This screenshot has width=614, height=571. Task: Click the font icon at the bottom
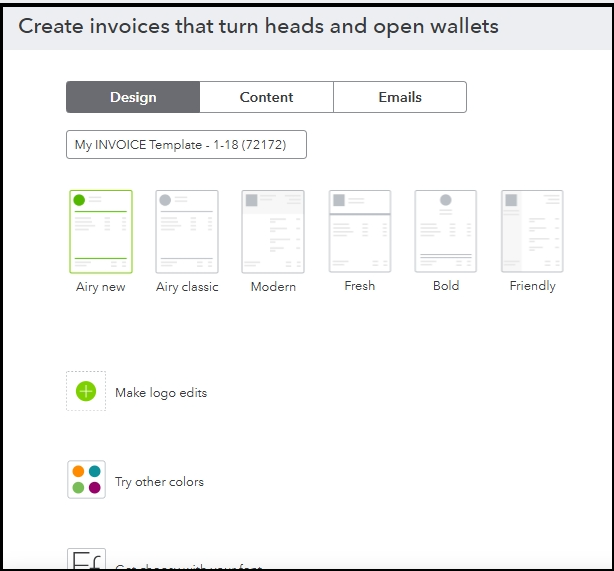(86, 559)
